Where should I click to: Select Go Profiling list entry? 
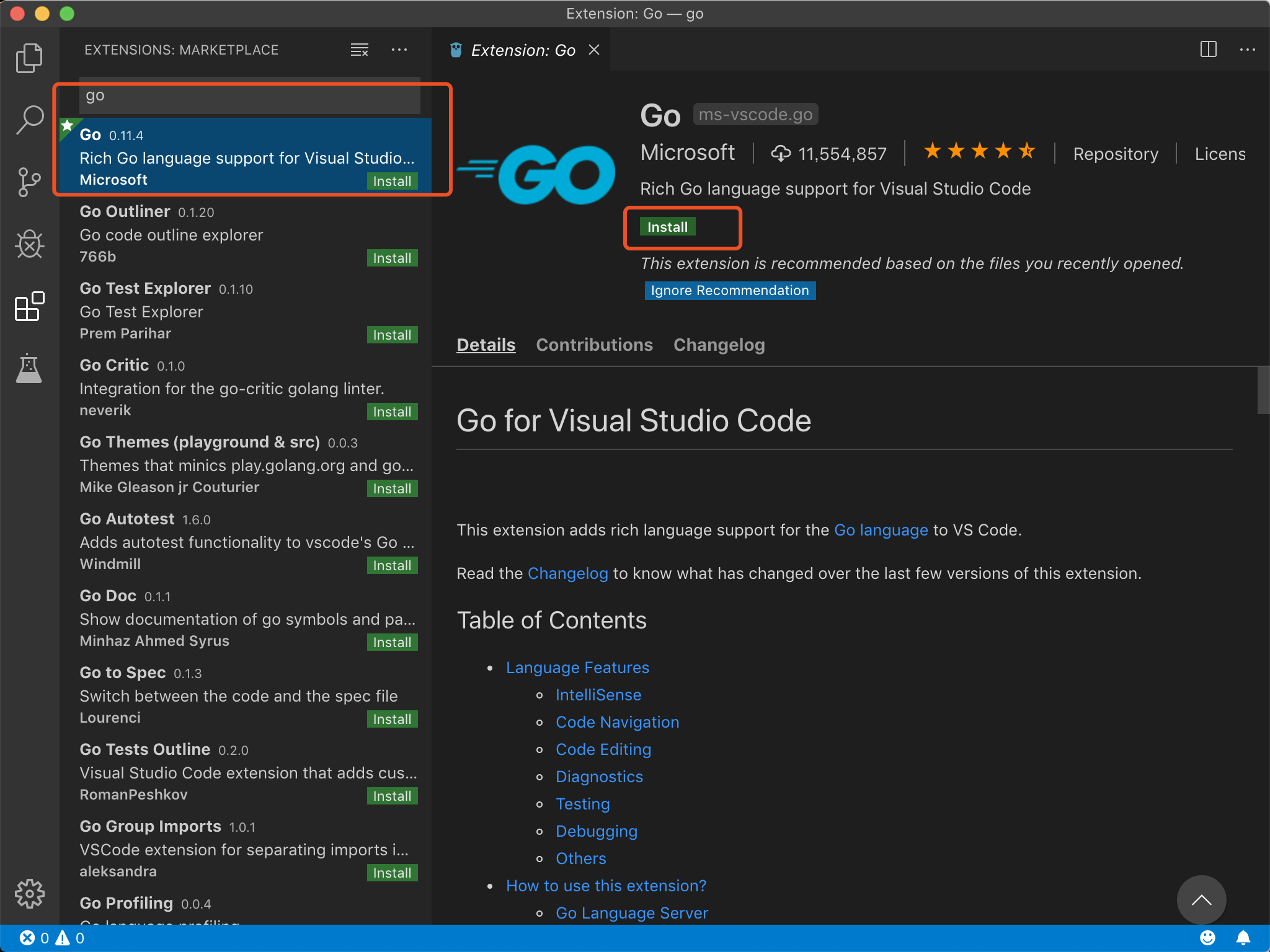[246, 906]
